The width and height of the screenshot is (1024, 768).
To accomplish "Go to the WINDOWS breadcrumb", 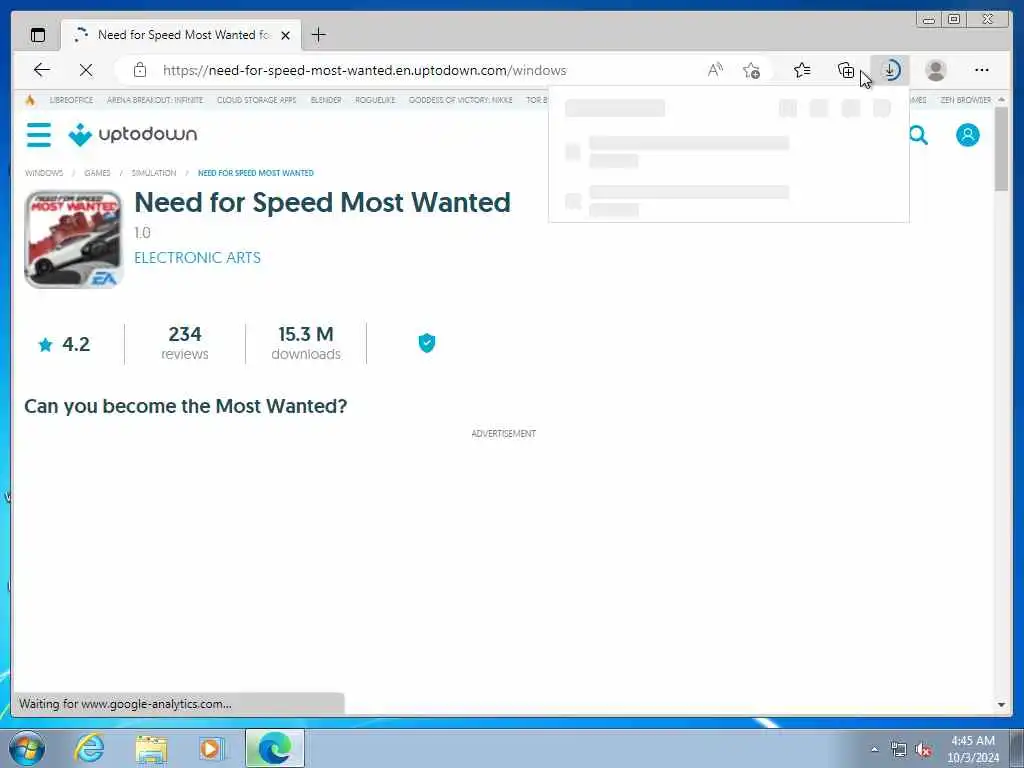I will coord(44,173).
